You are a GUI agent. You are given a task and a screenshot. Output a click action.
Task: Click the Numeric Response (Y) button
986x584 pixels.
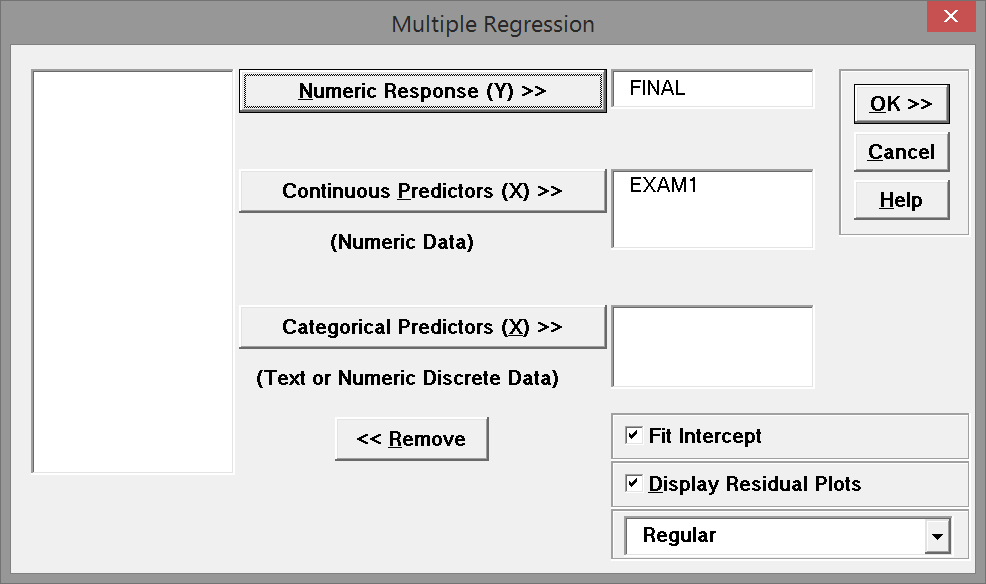421,89
